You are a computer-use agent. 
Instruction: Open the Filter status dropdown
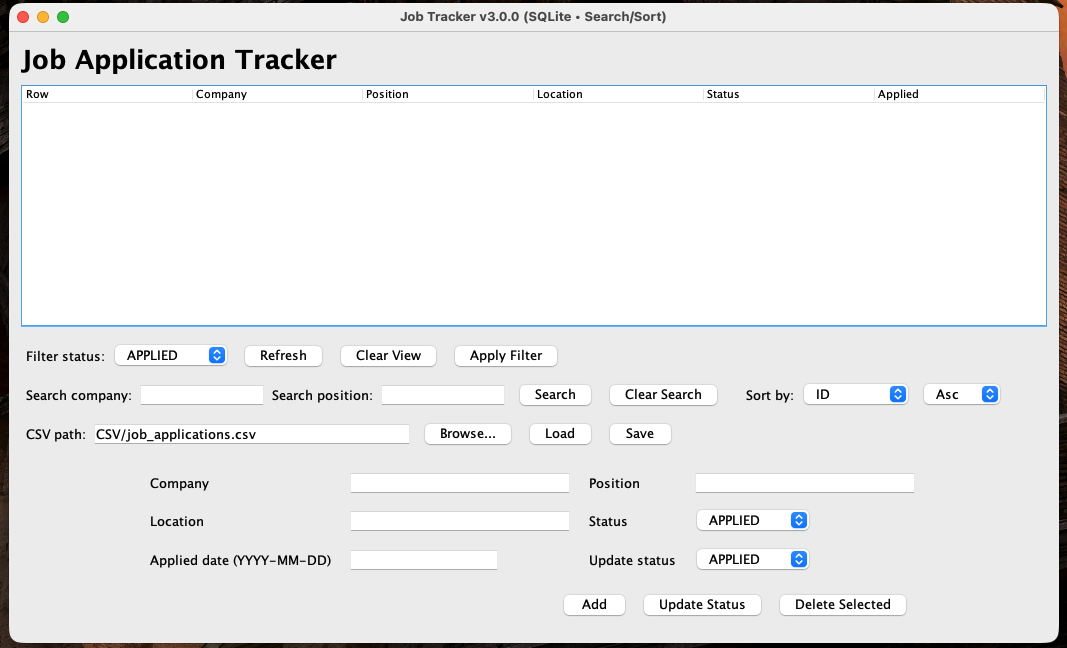[x=170, y=355]
